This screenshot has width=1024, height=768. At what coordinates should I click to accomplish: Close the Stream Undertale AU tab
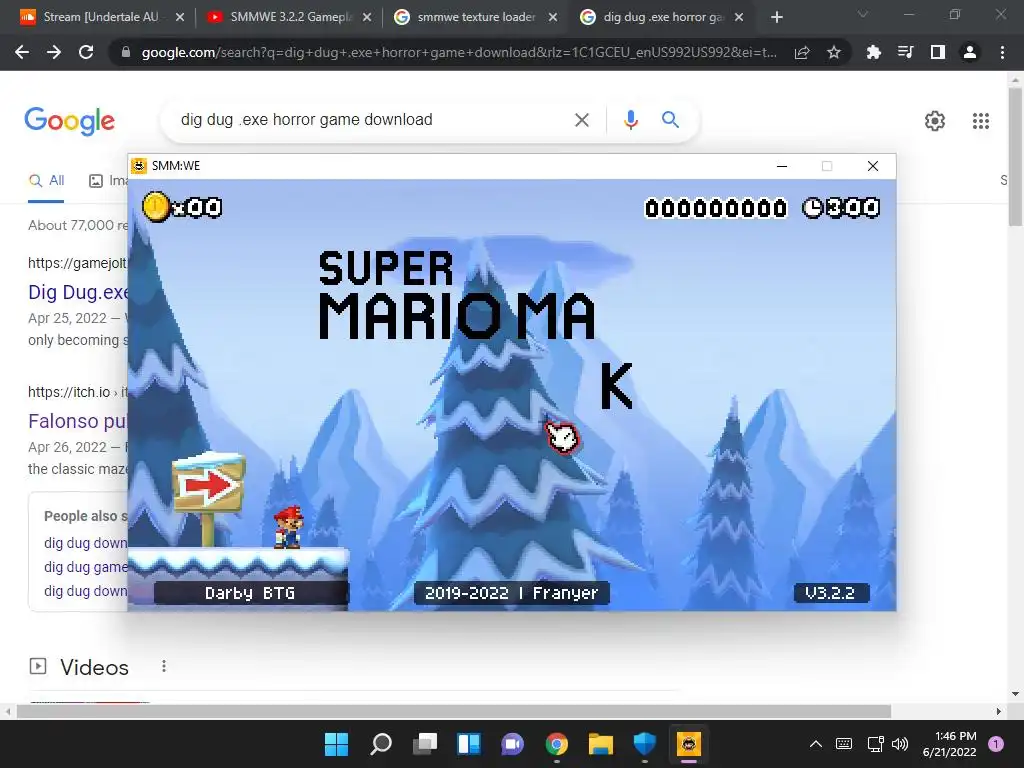(180, 18)
